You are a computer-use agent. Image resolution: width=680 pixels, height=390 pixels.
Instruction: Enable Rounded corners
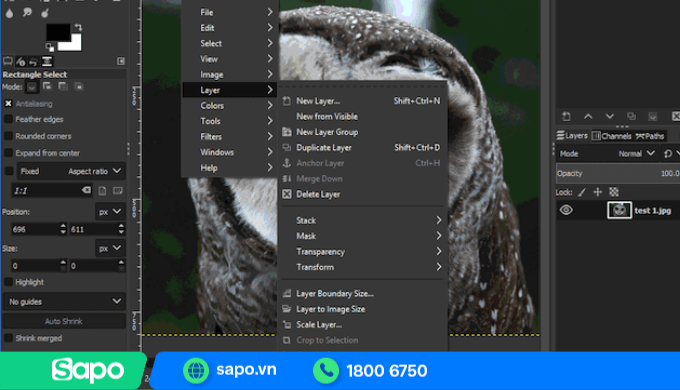point(8,136)
